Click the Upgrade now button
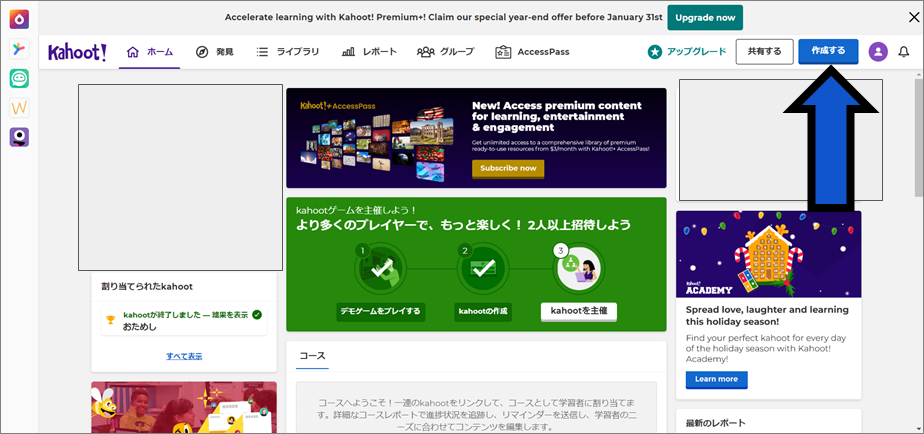This screenshot has width=924, height=434. (x=705, y=18)
